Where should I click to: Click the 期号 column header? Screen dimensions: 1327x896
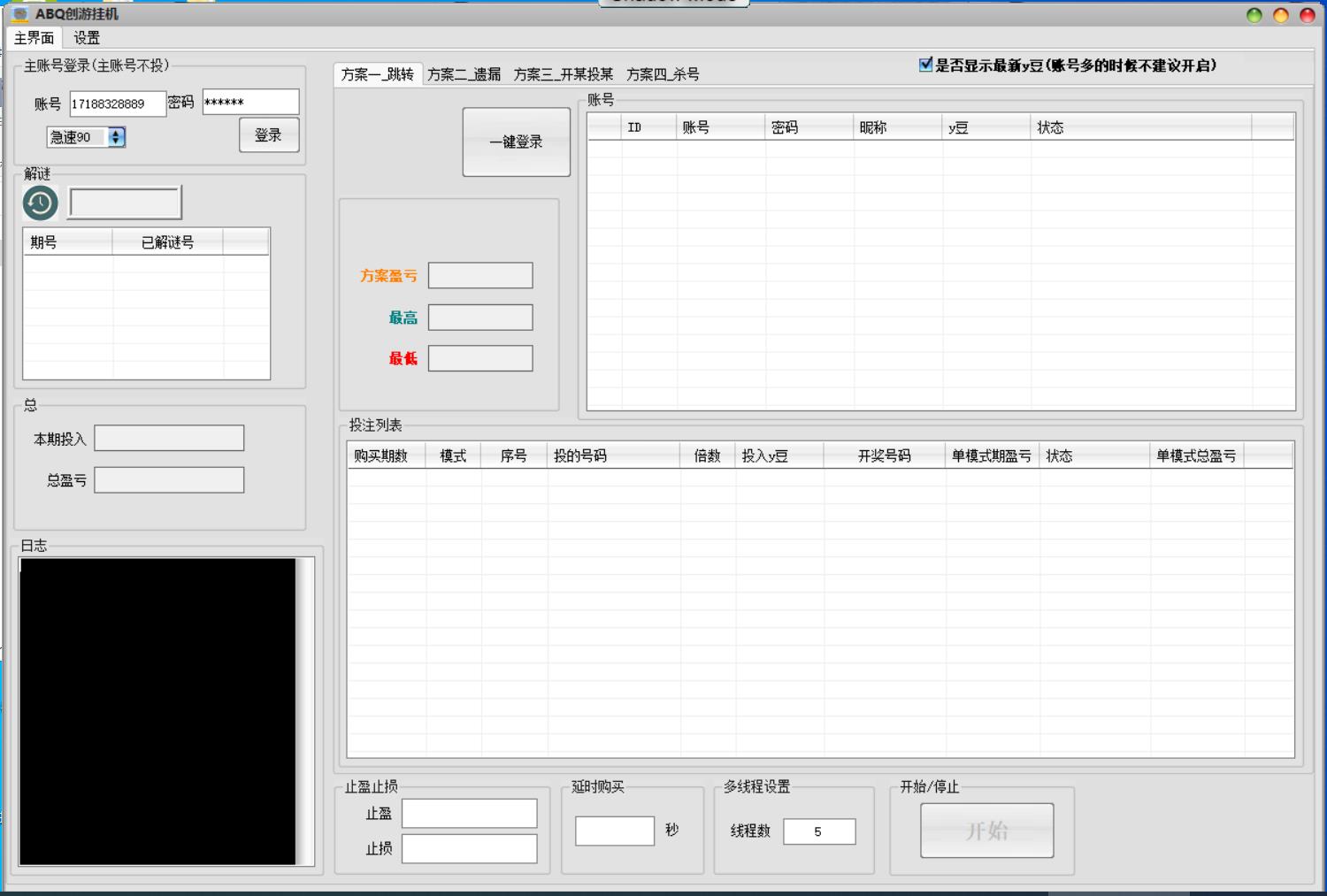point(68,242)
